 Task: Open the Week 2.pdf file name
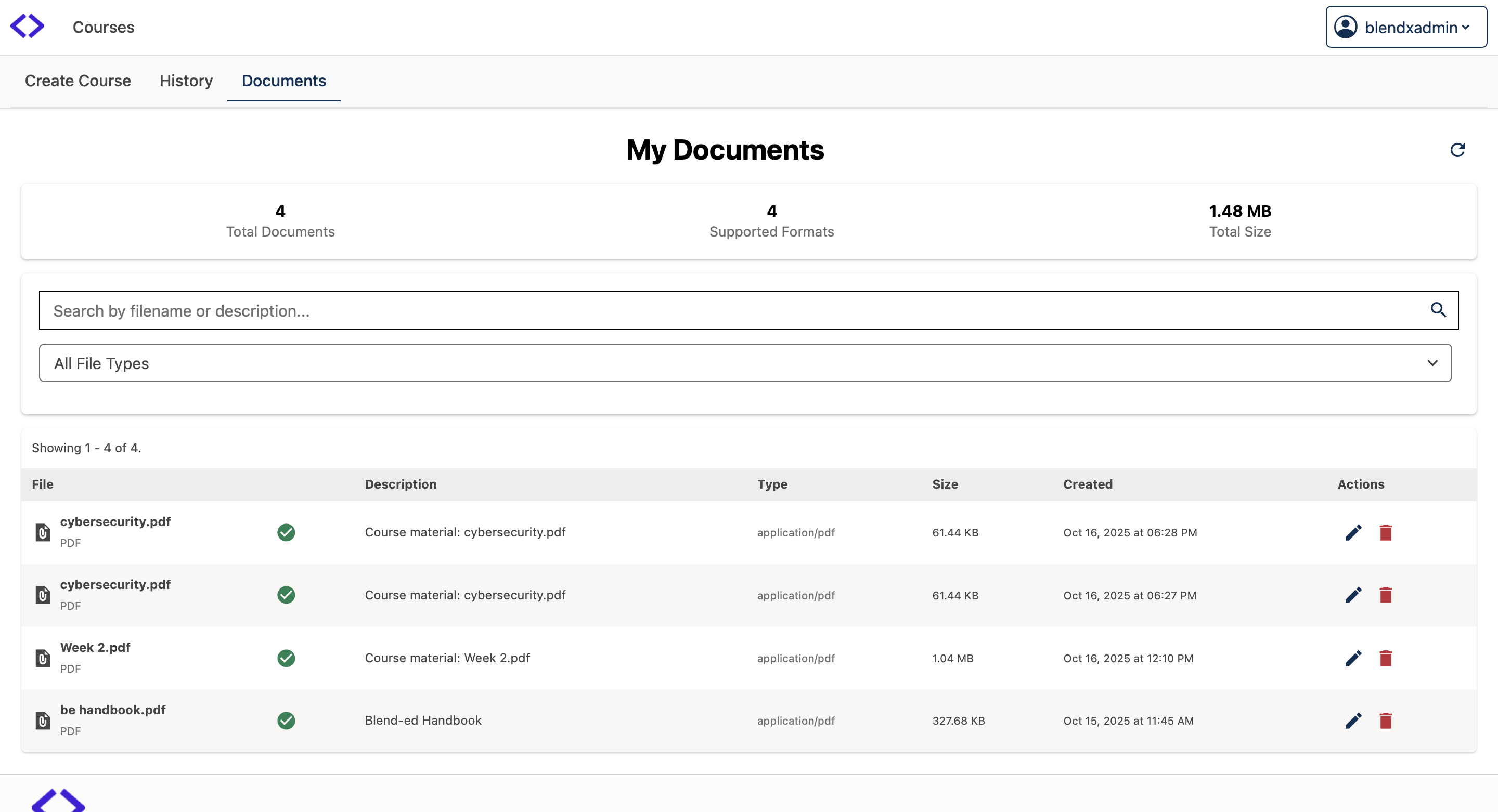tap(95, 647)
